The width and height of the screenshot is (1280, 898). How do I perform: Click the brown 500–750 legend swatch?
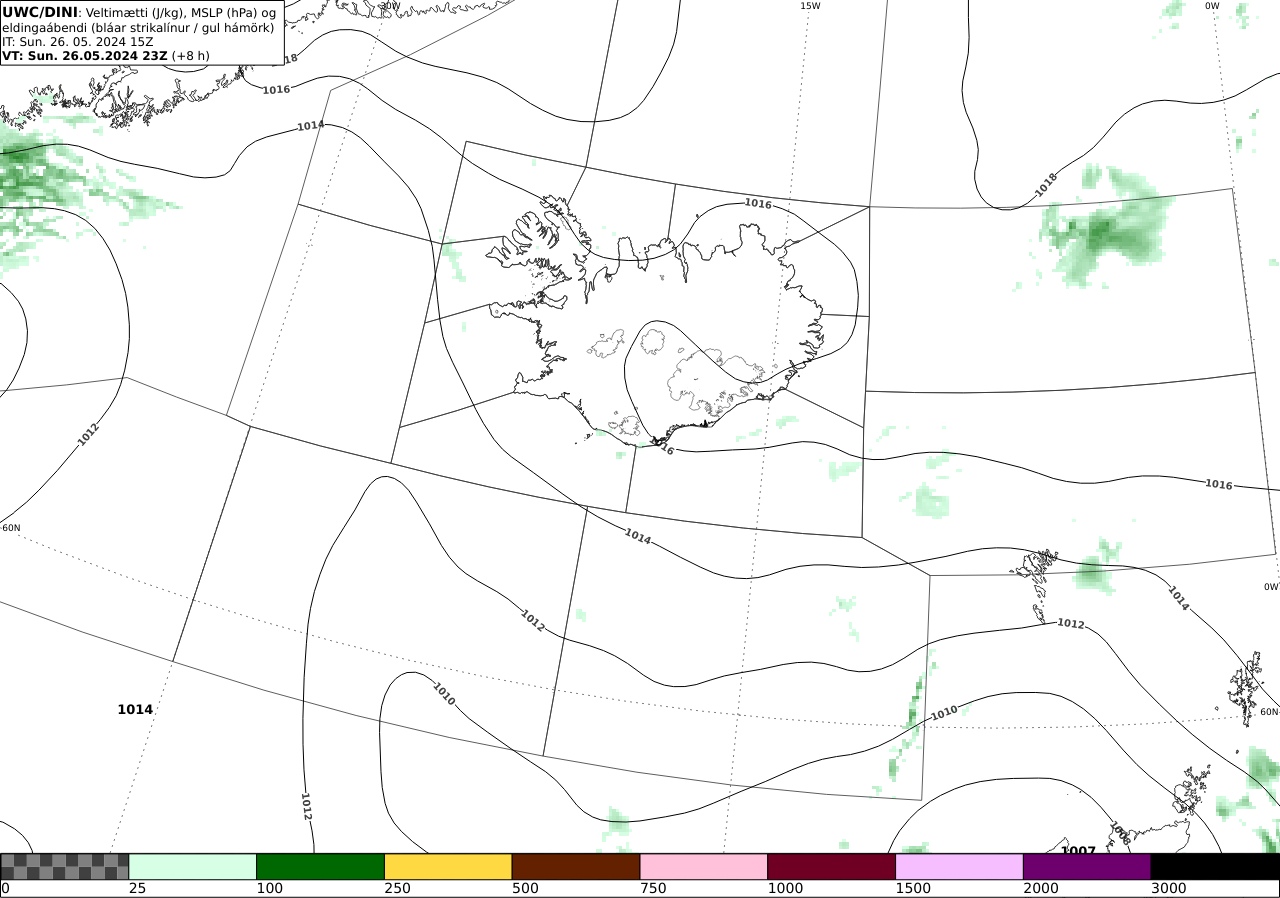pos(576,866)
